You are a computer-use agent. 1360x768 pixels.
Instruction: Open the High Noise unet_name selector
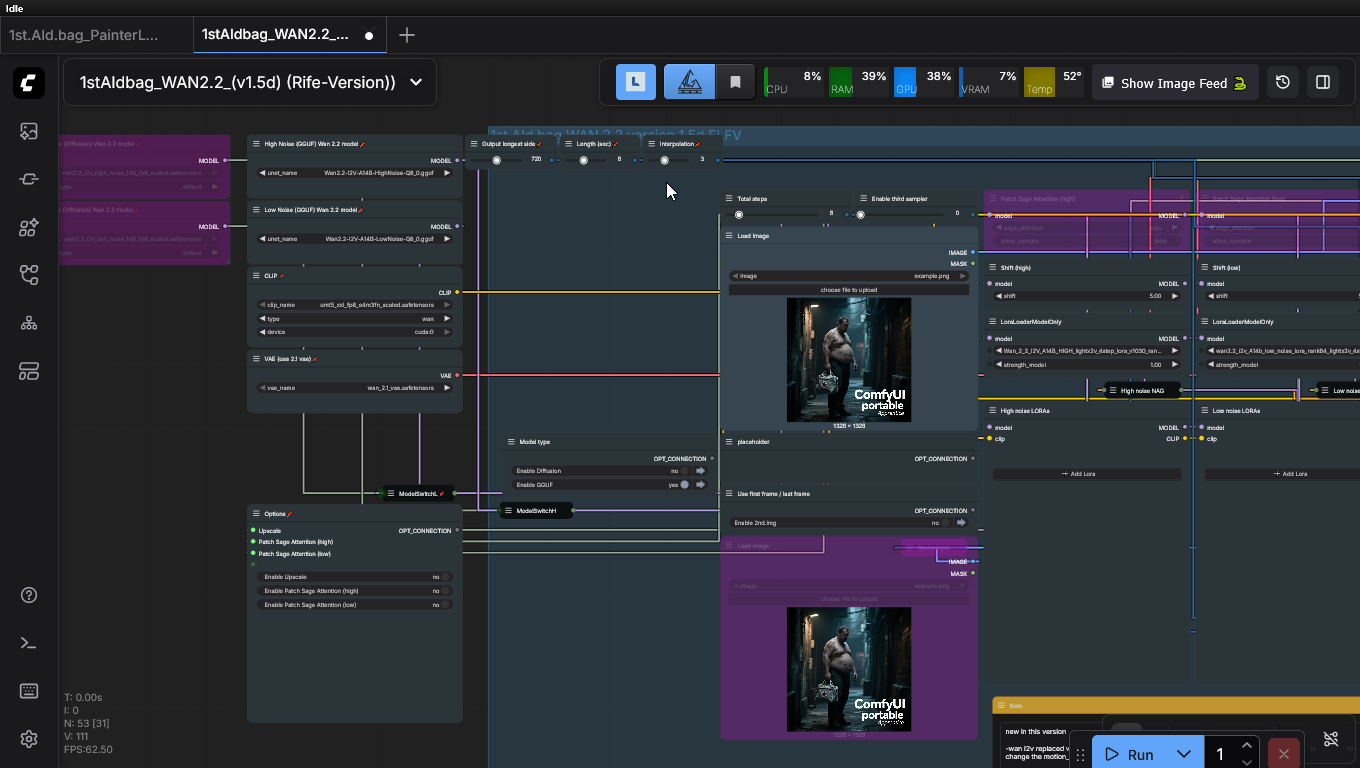pyautogui.click(x=354, y=173)
